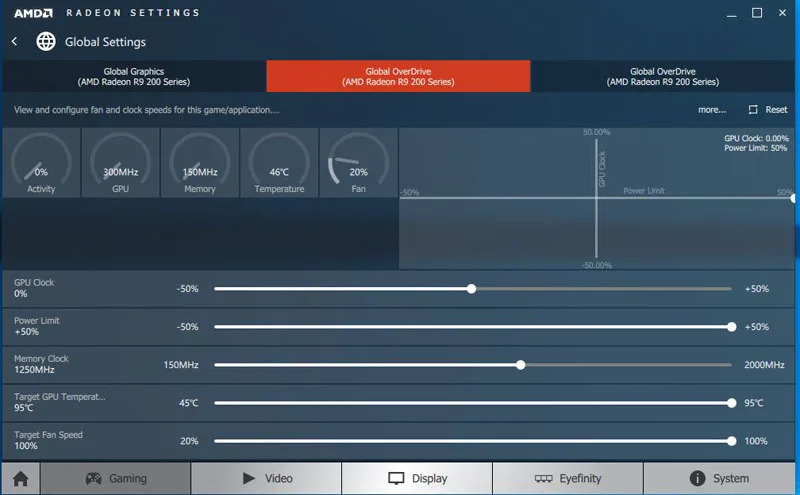800x495 pixels.
Task: Click the Global Settings globe icon
Action: point(46,42)
